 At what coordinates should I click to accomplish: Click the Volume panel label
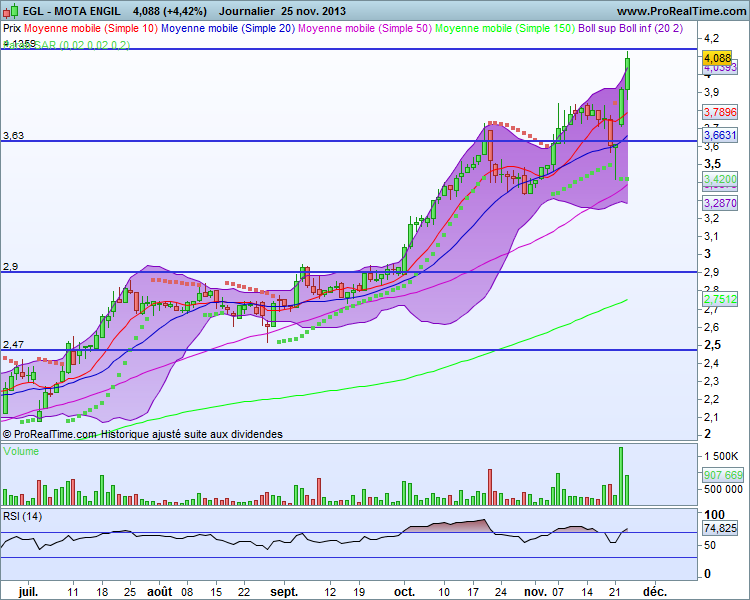tap(21, 451)
